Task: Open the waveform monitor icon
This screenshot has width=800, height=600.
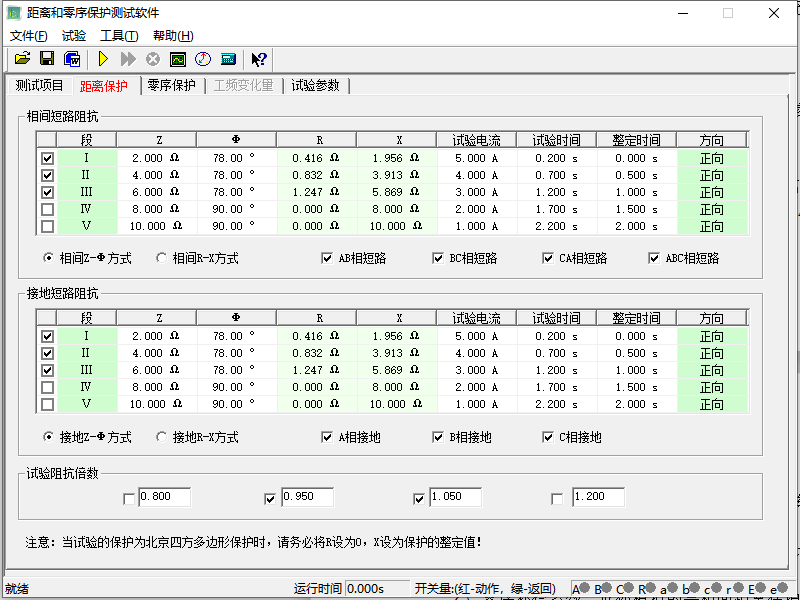Action: pos(178,60)
